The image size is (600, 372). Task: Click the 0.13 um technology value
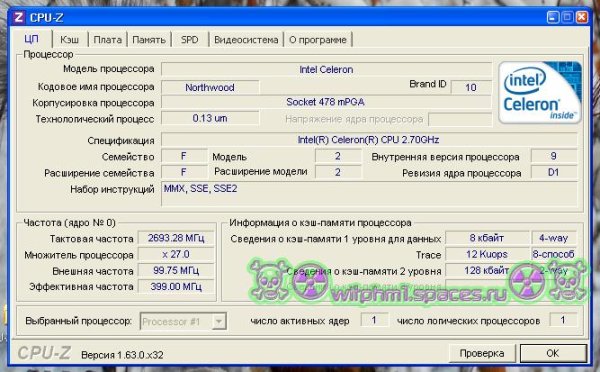point(210,118)
